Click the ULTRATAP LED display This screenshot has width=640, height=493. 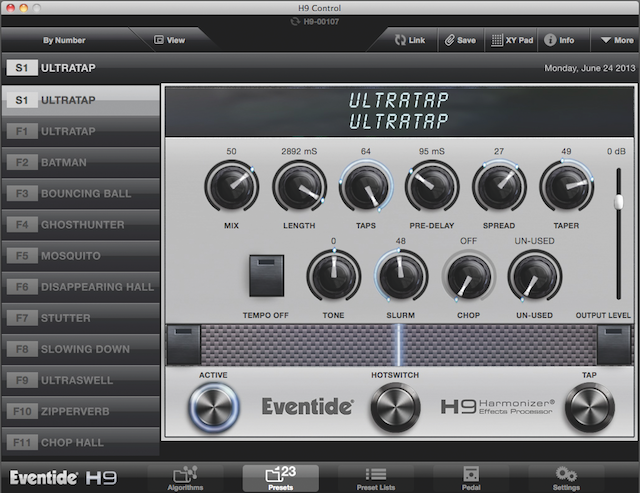tap(399, 111)
